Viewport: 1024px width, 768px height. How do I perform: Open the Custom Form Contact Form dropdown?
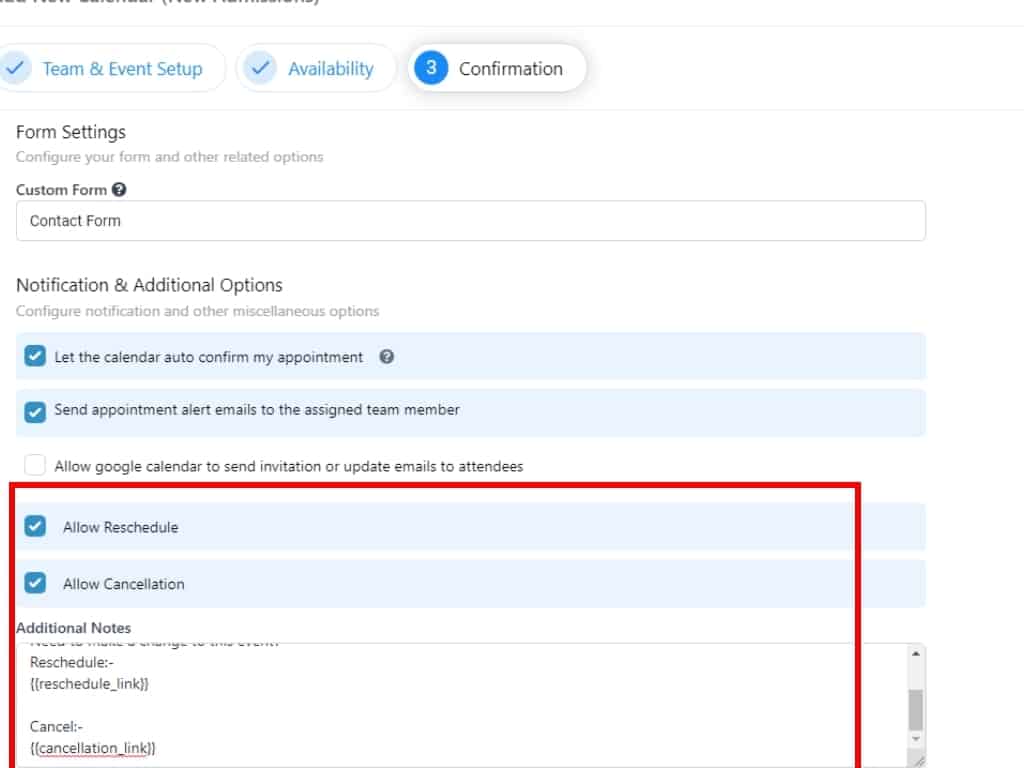(x=470, y=221)
